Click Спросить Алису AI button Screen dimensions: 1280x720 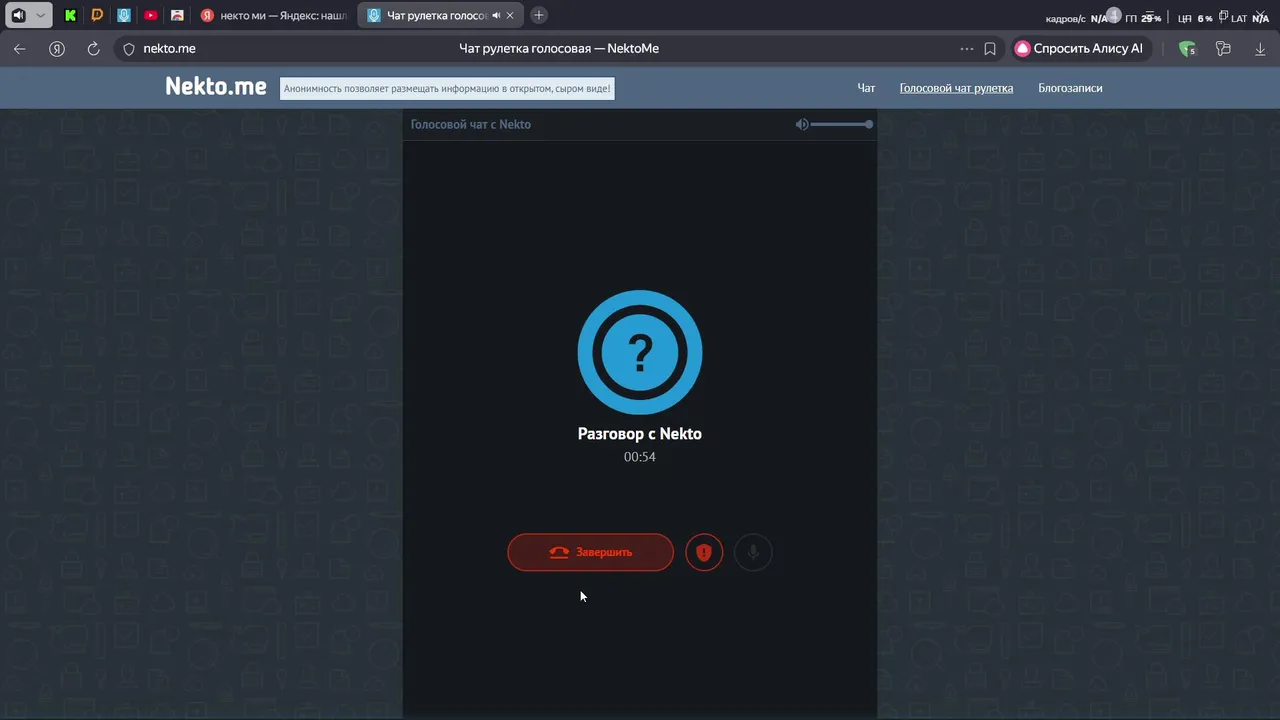[1079, 48]
